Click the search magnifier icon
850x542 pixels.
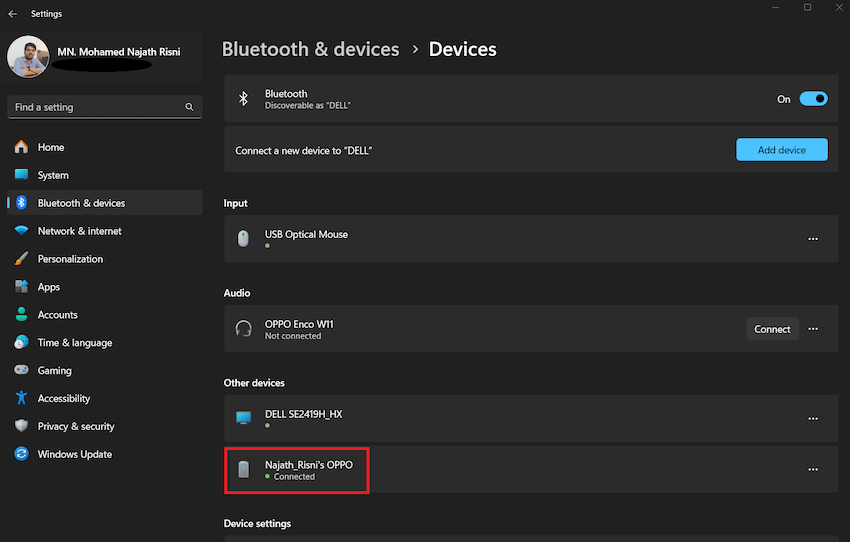pyautogui.click(x=189, y=107)
